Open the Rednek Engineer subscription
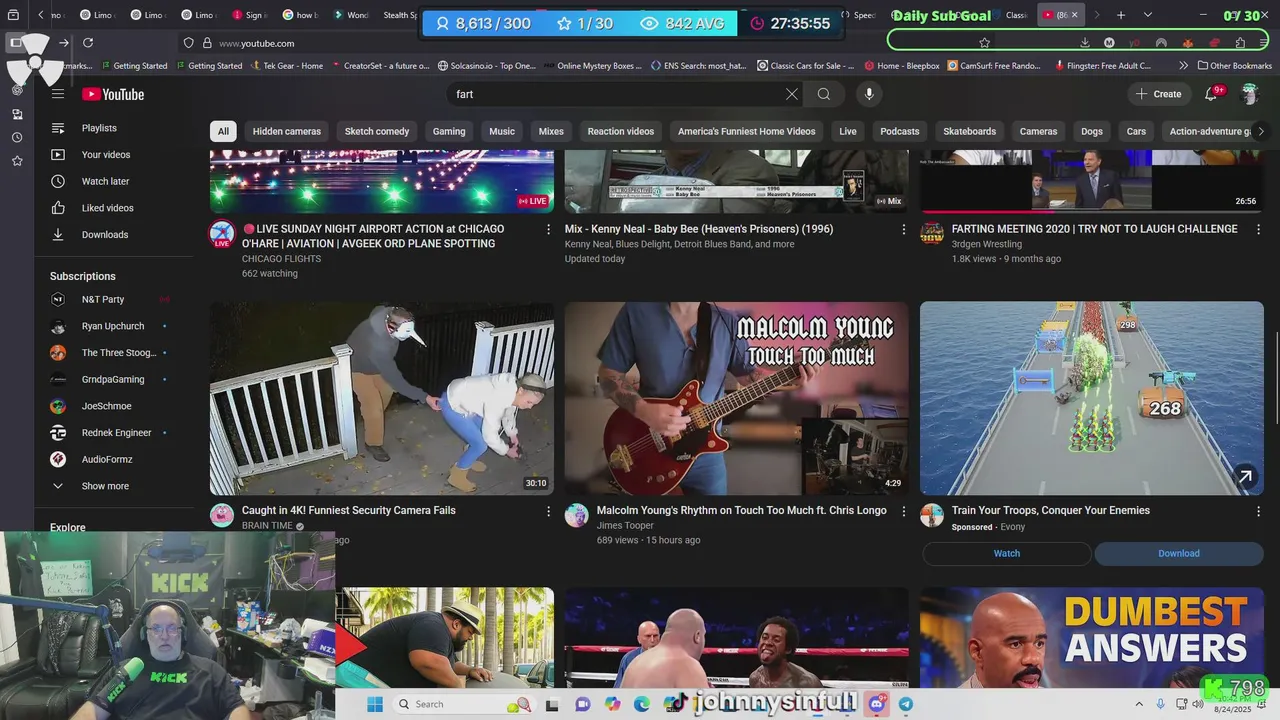 coord(114,433)
